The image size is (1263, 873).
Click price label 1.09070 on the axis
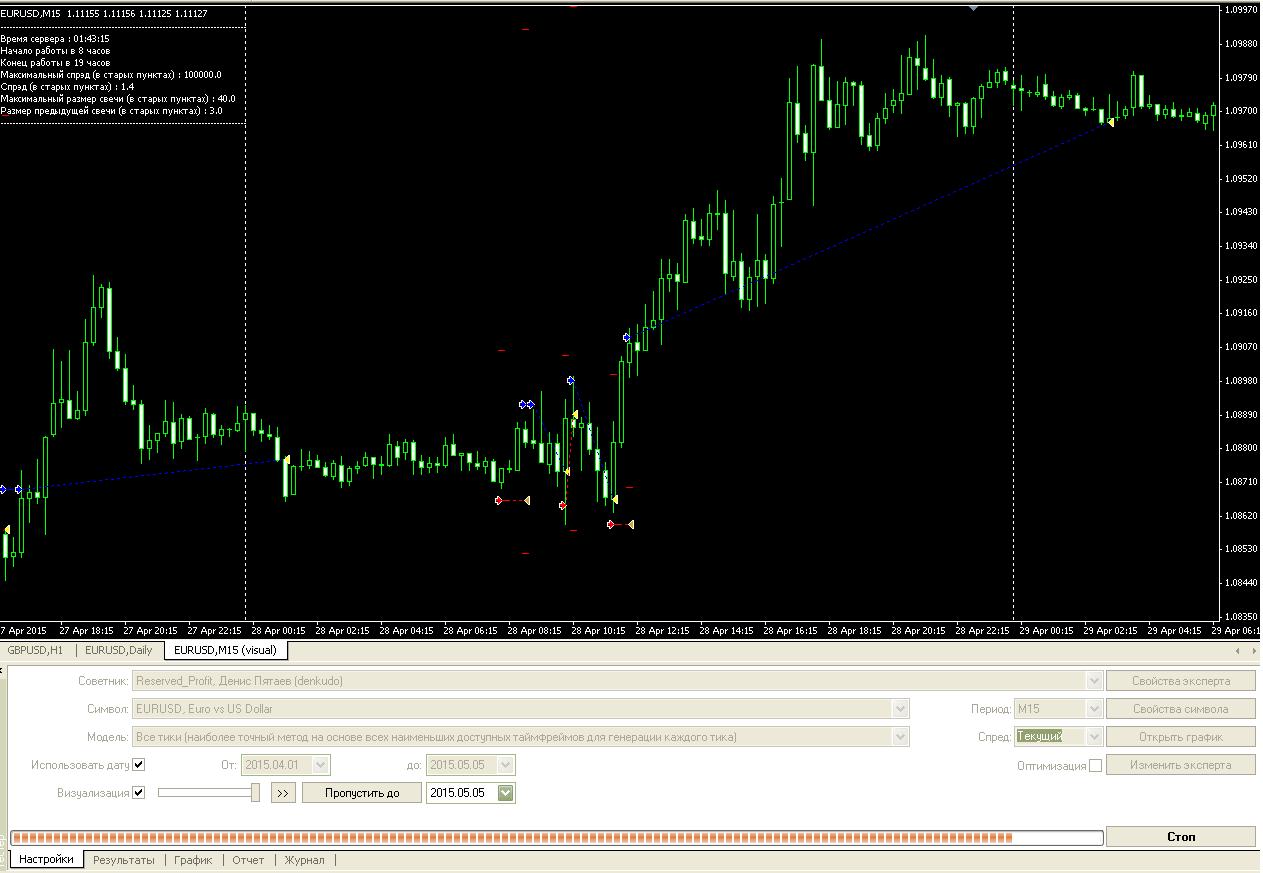point(1241,347)
